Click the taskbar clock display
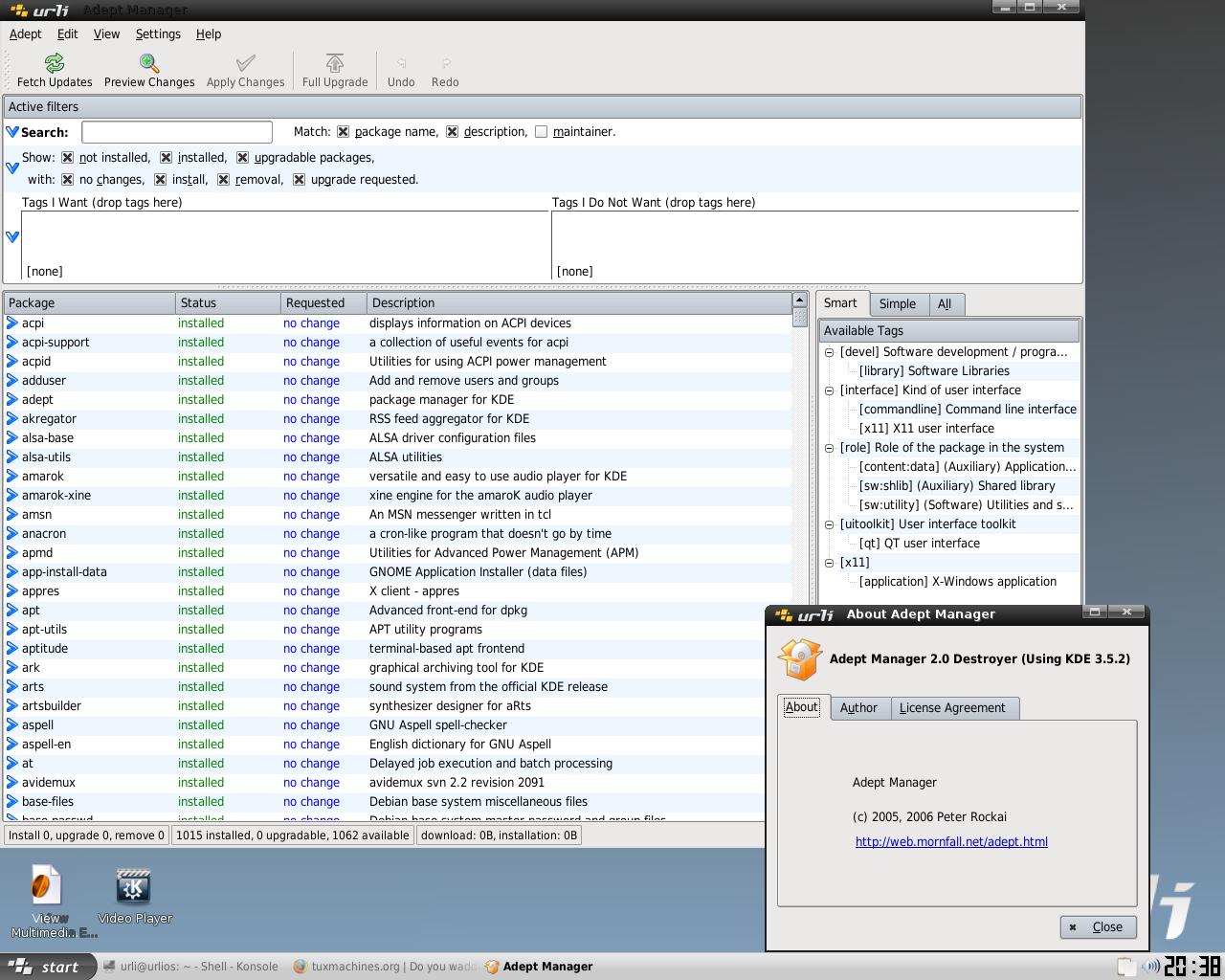Viewport: 1225px width, 980px height. [1192, 967]
